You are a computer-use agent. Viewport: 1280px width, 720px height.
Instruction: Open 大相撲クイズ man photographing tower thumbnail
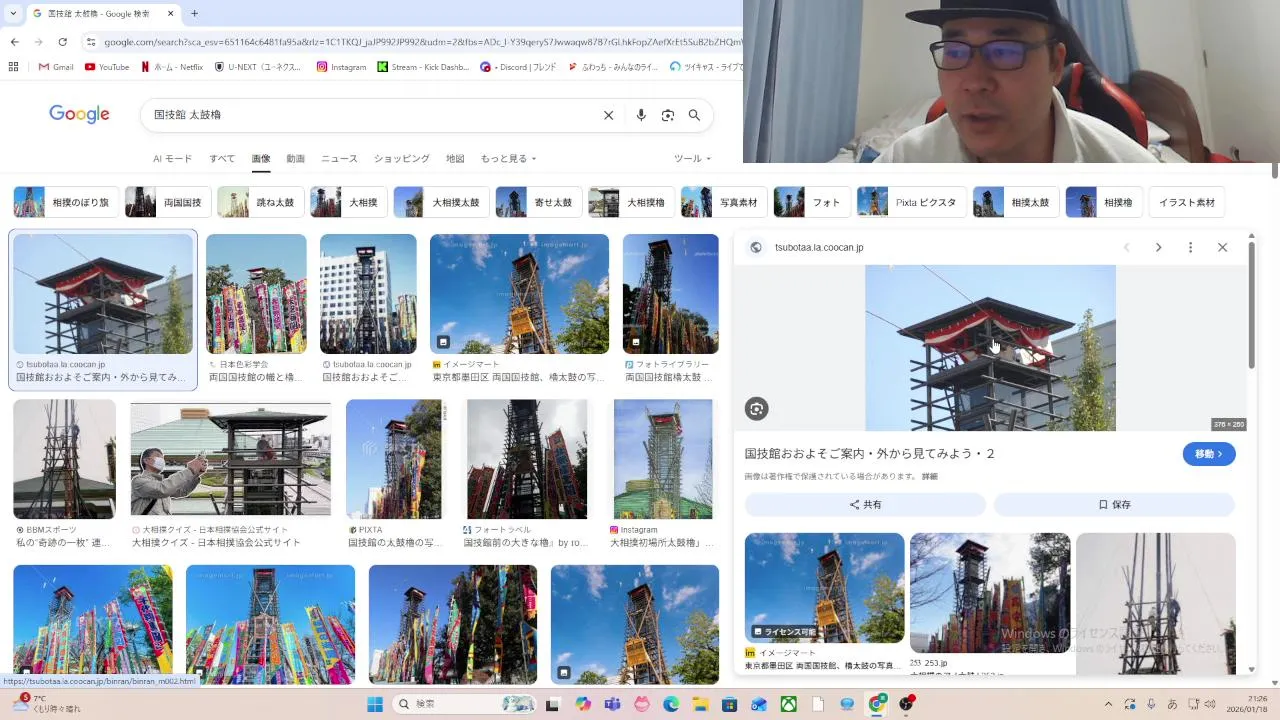click(x=231, y=459)
